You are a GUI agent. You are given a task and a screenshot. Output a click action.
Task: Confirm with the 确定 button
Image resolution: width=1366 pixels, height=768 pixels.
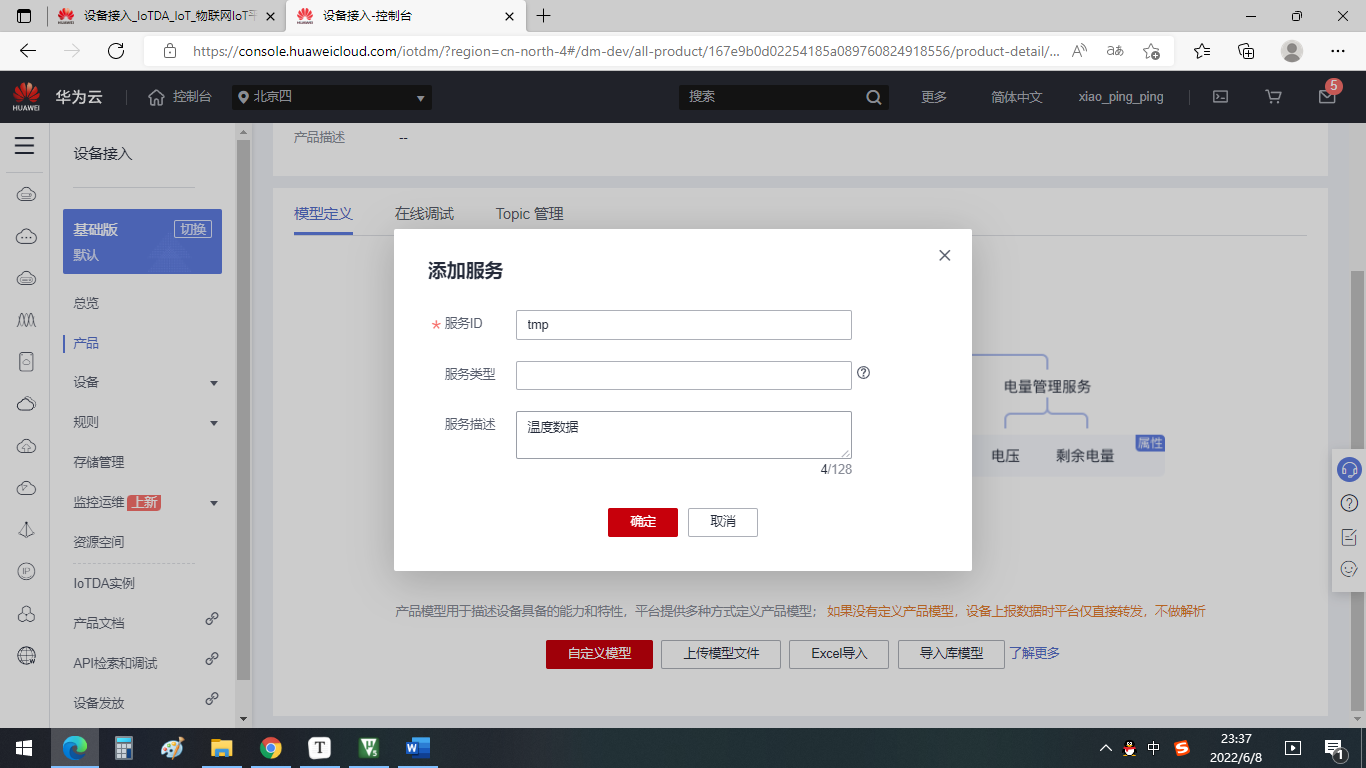click(x=643, y=522)
